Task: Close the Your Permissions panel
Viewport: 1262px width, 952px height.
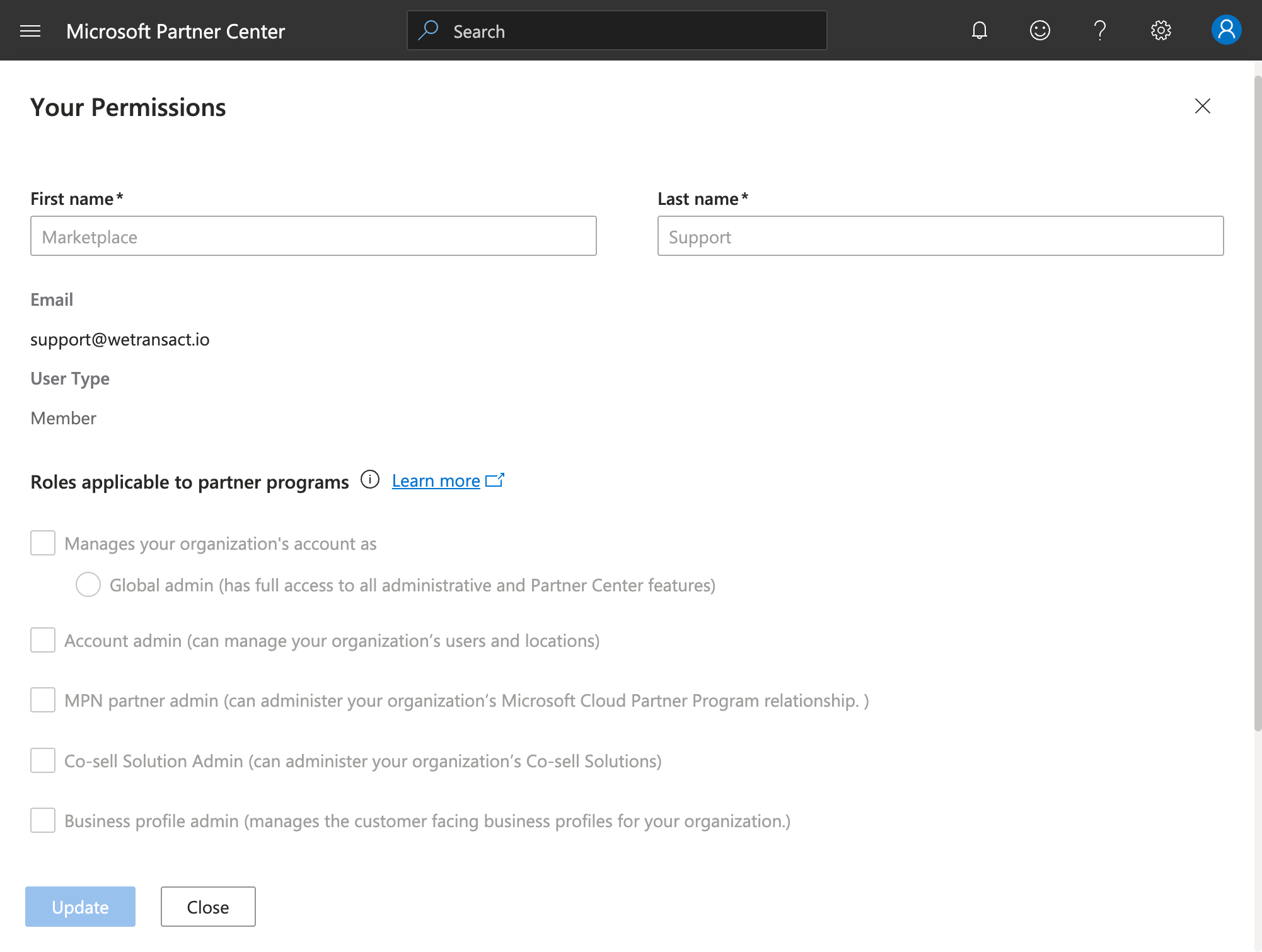Action: (1203, 106)
